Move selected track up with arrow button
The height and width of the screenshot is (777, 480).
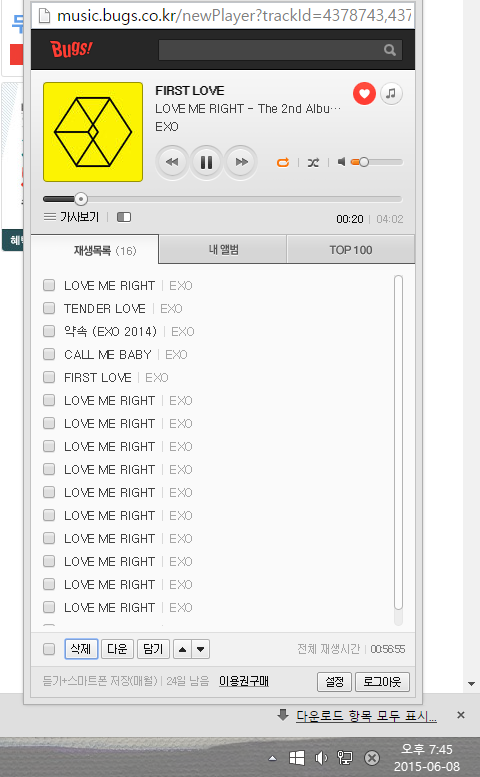[x=182, y=649]
